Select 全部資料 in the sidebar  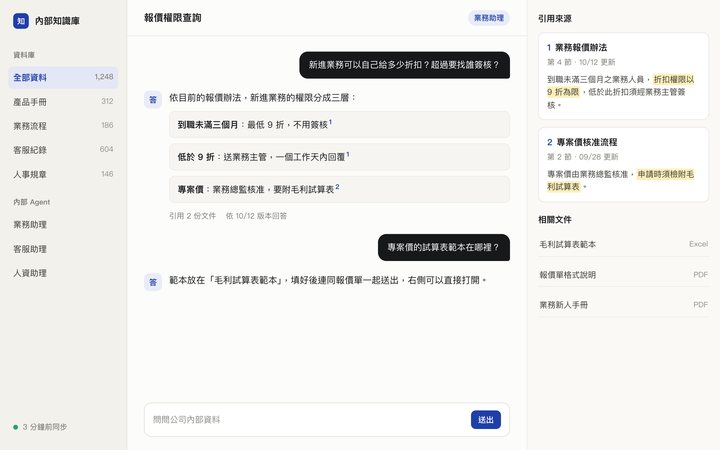tap(63, 77)
